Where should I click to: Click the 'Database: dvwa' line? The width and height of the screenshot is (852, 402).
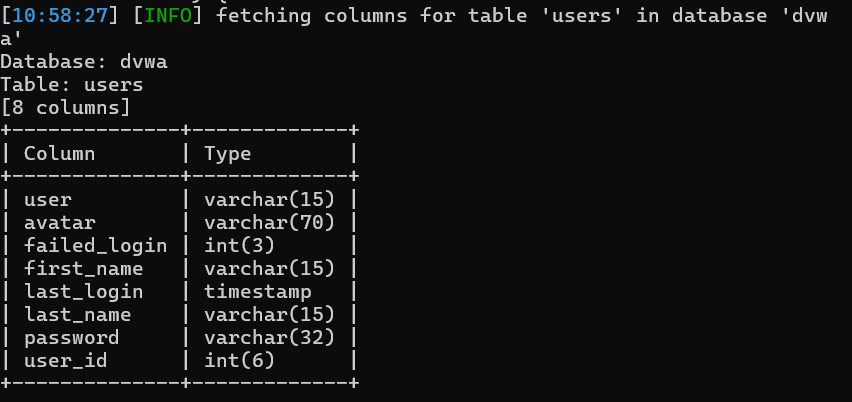[x=84, y=62]
